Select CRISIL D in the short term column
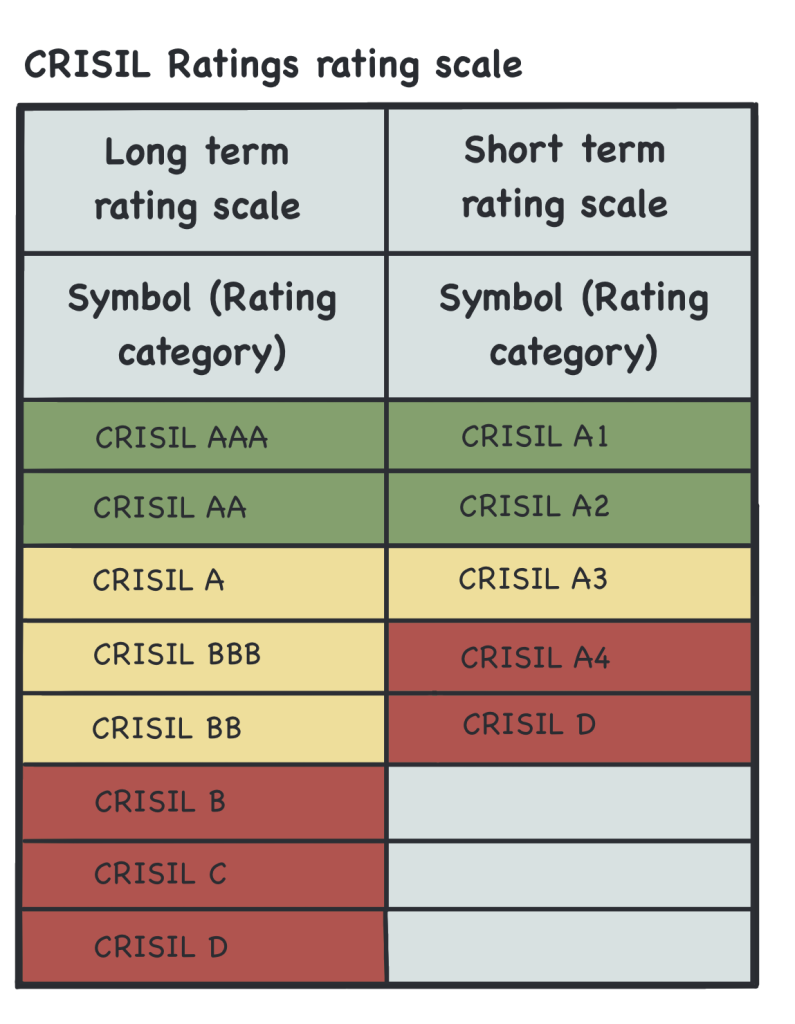The image size is (795, 1024). (x=568, y=726)
